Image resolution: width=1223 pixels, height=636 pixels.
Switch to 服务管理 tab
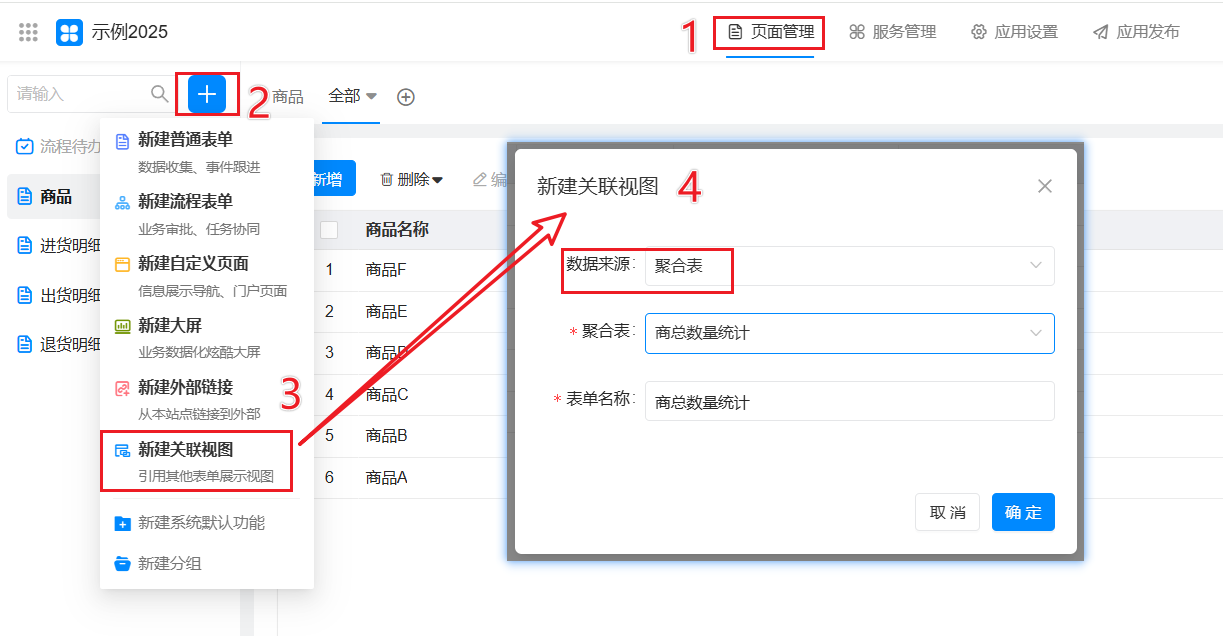pos(892,32)
